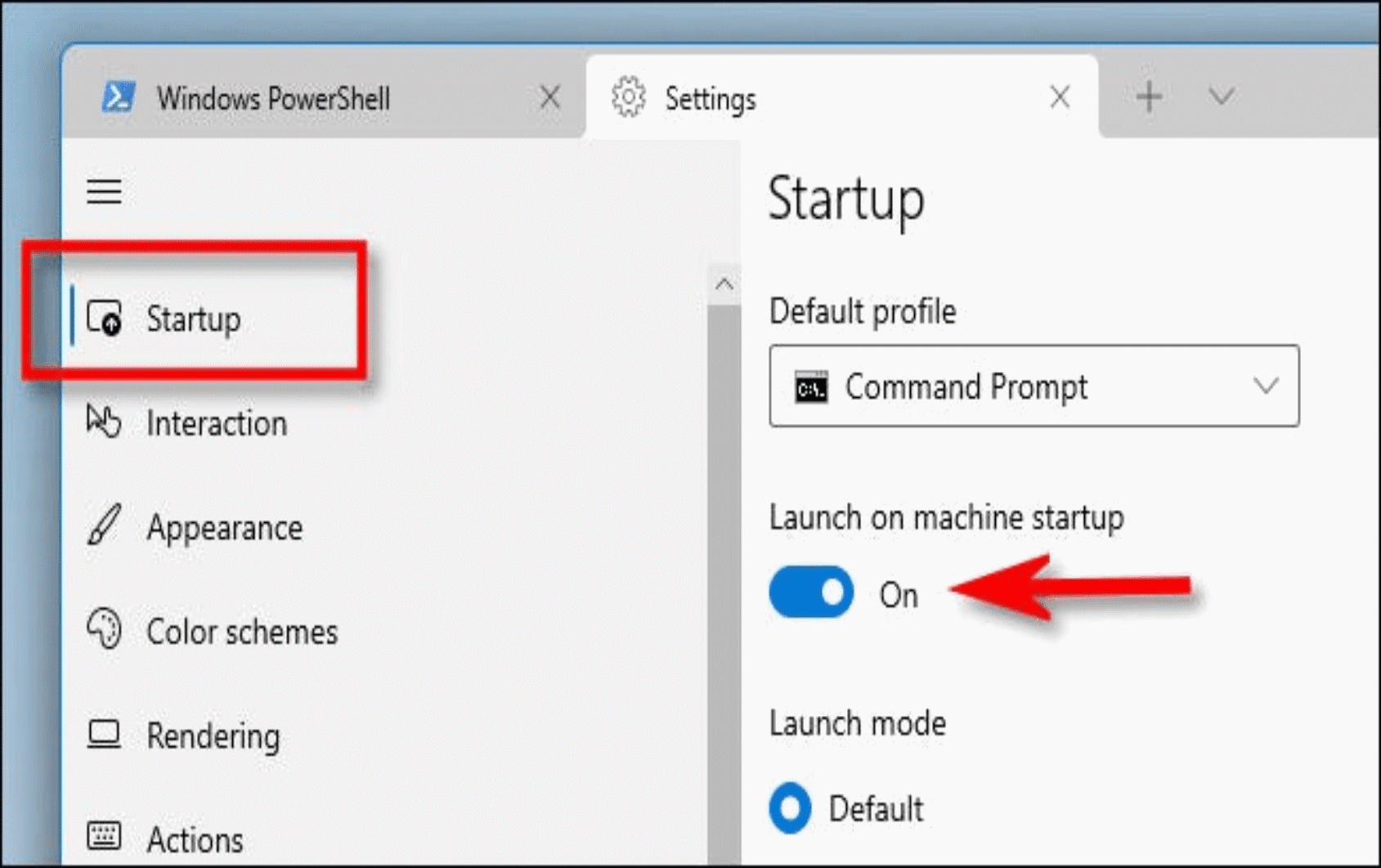Image resolution: width=1381 pixels, height=868 pixels.
Task: Click the Command Prompt dropdown arrow
Action: tap(1266, 386)
